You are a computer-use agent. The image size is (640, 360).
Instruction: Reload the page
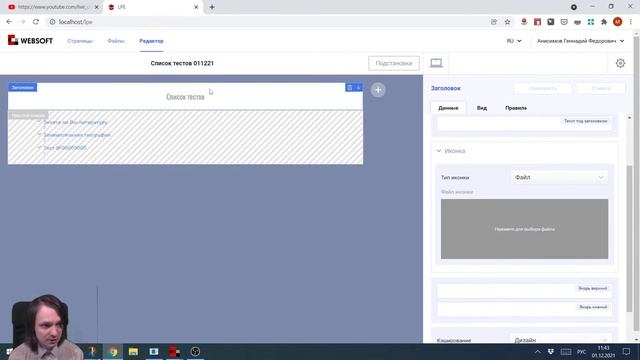pyautogui.click(x=36, y=22)
